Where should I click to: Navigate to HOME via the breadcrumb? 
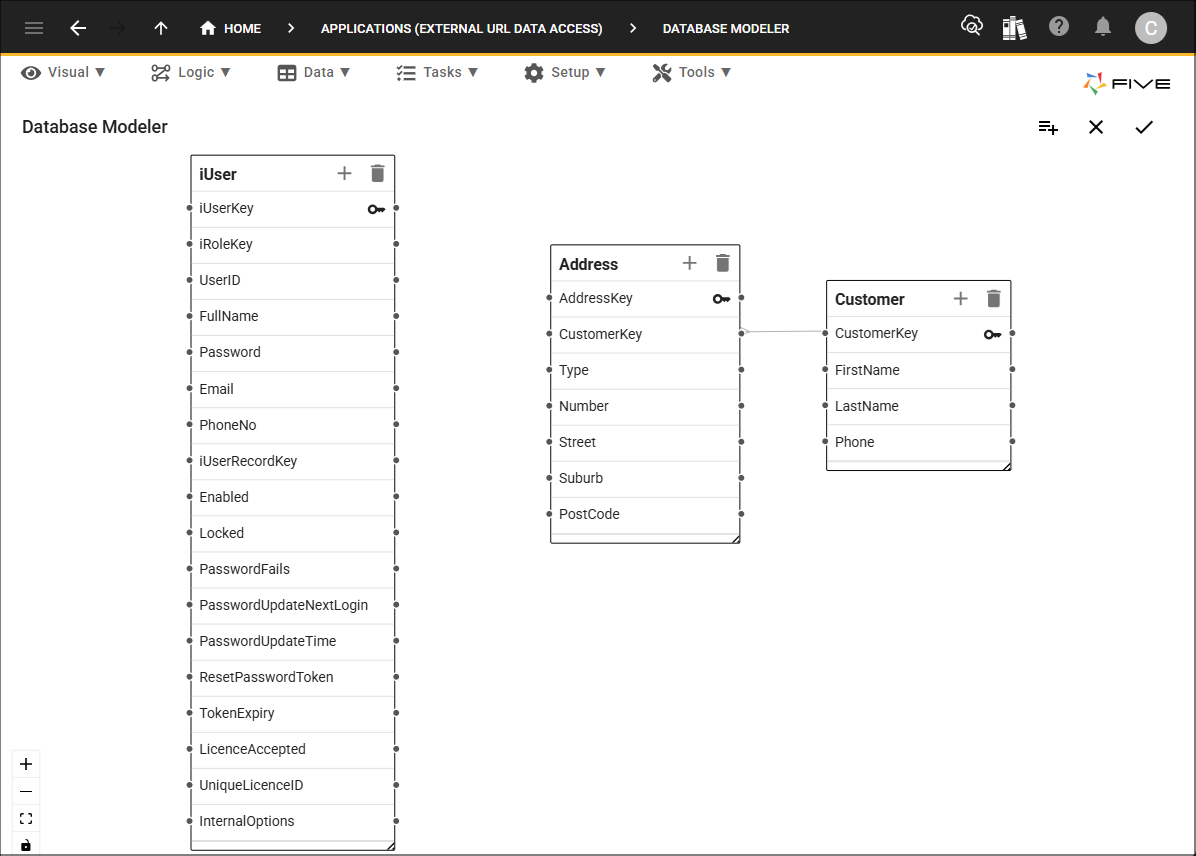point(230,28)
